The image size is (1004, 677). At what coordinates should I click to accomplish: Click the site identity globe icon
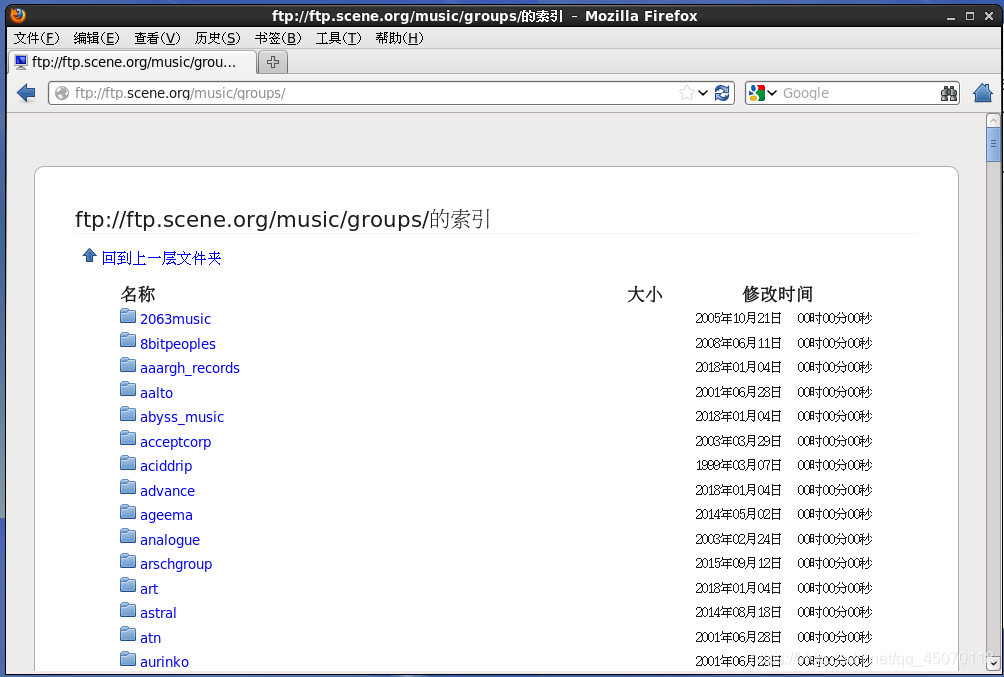[x=62, y=93]
